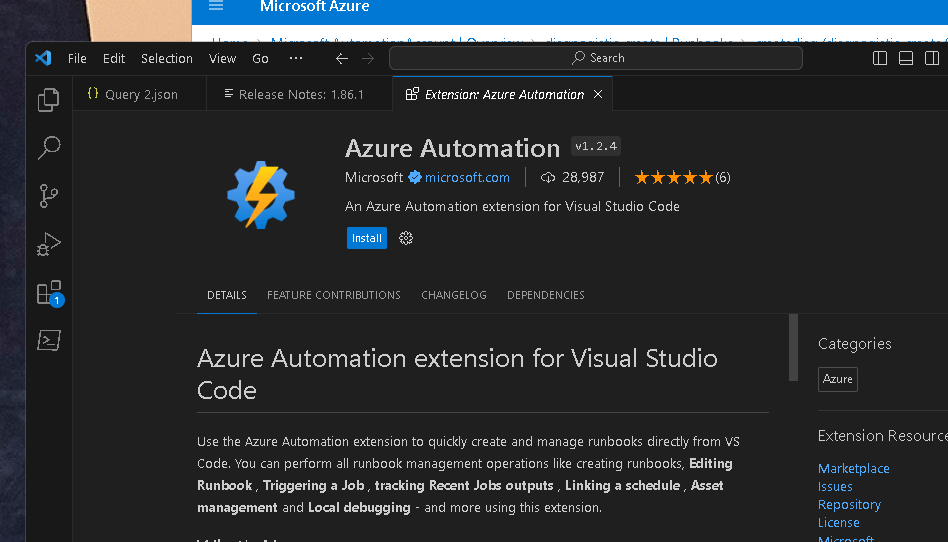
Task: Click the VS Code logo icon
Action: [43, 58]
